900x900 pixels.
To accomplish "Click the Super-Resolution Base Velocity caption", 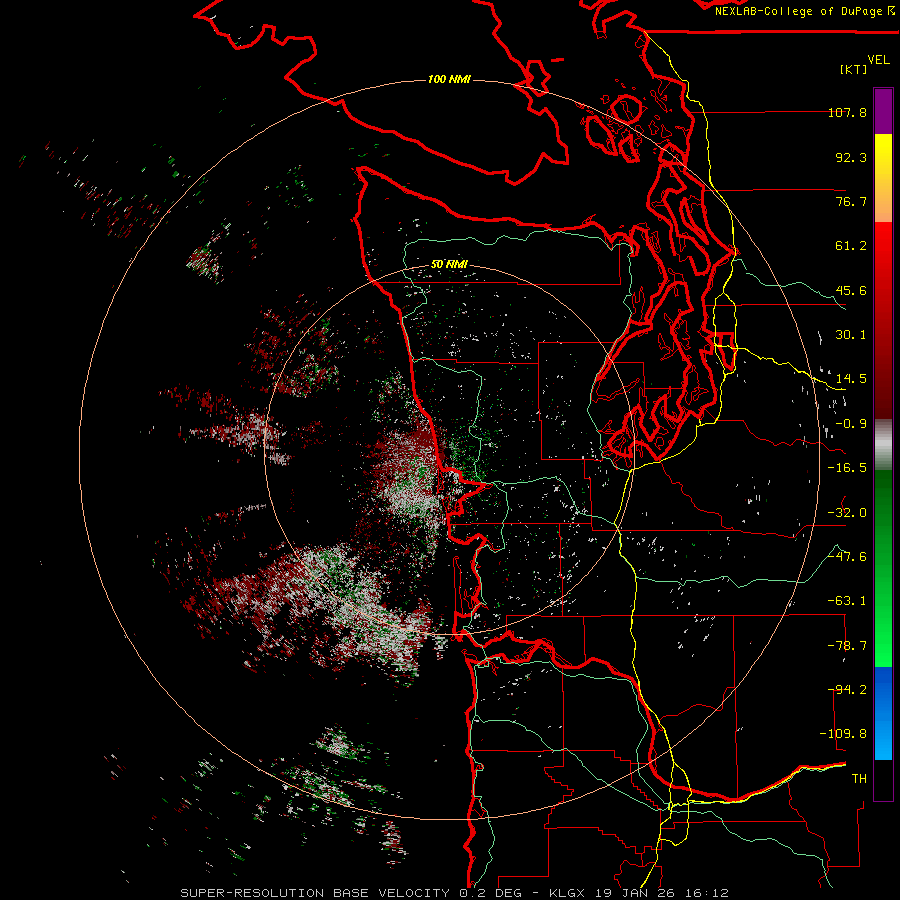I will pyautogui.click(x=454, y=893).
